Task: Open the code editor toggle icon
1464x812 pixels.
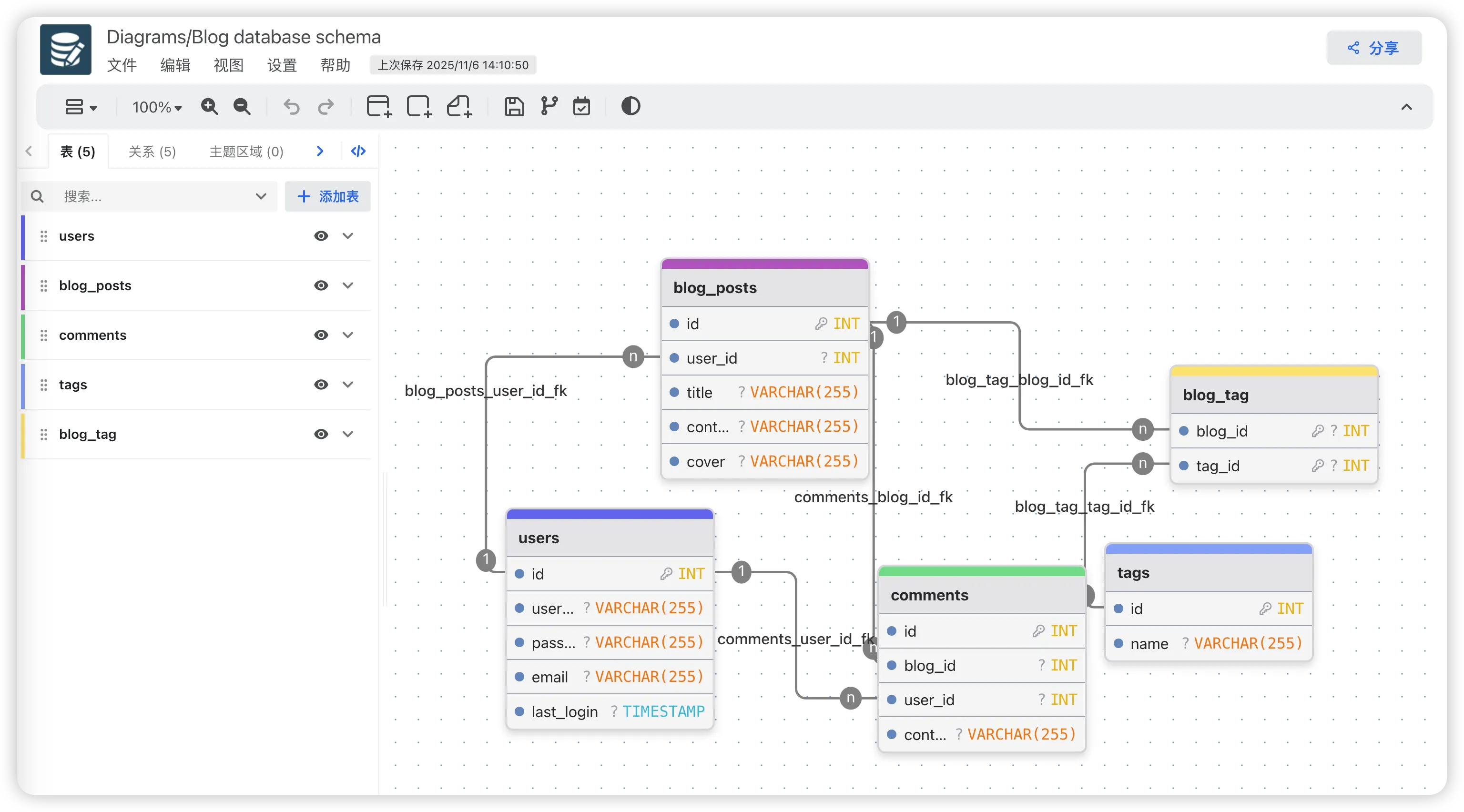Action: tap(358, 151)
